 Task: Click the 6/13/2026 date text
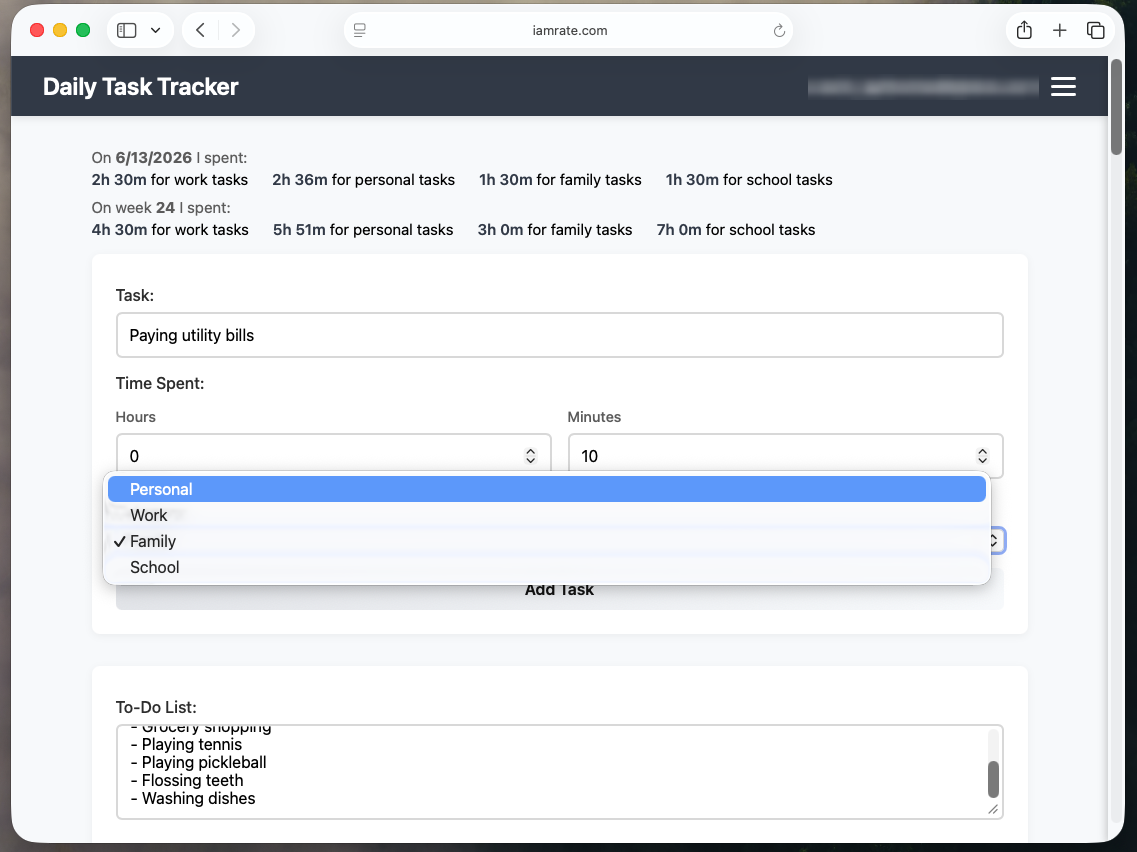[154, 158]
